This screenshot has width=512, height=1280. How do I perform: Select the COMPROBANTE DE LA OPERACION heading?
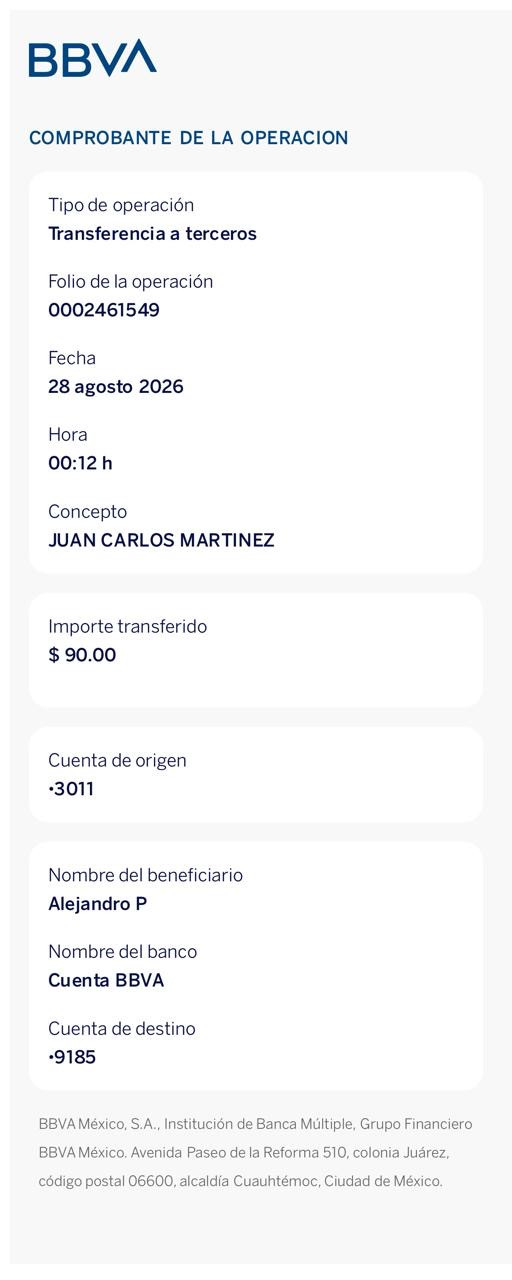[189, 138]
